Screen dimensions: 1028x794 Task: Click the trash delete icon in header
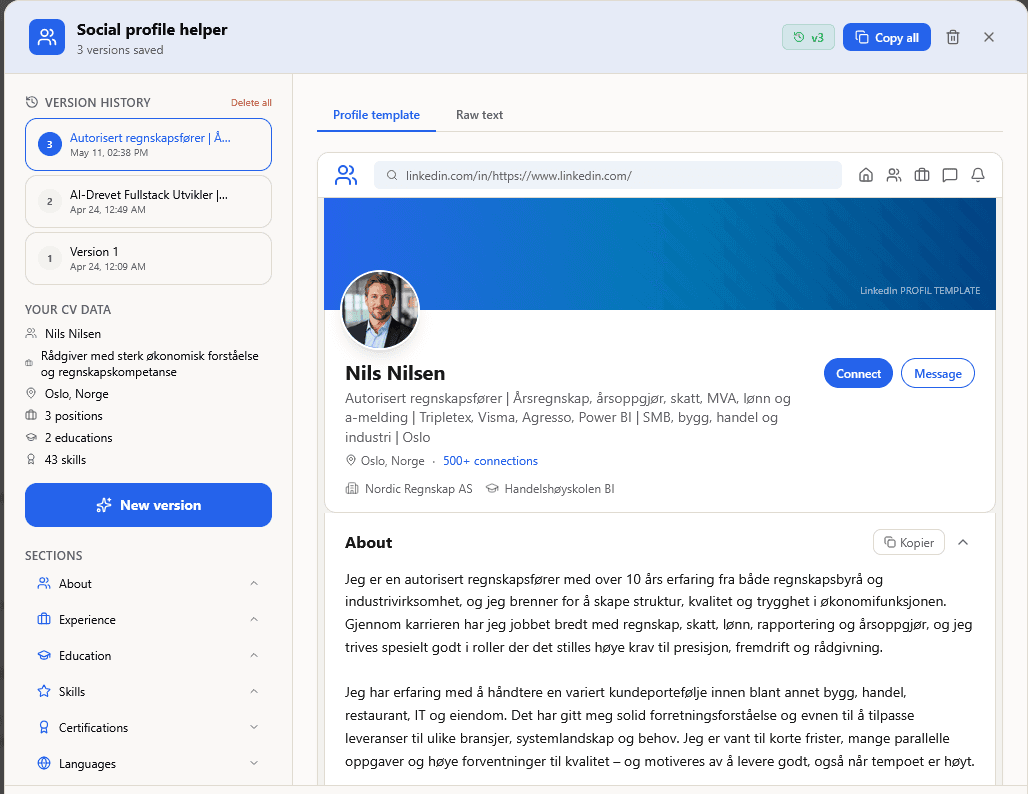pos(953,37)
